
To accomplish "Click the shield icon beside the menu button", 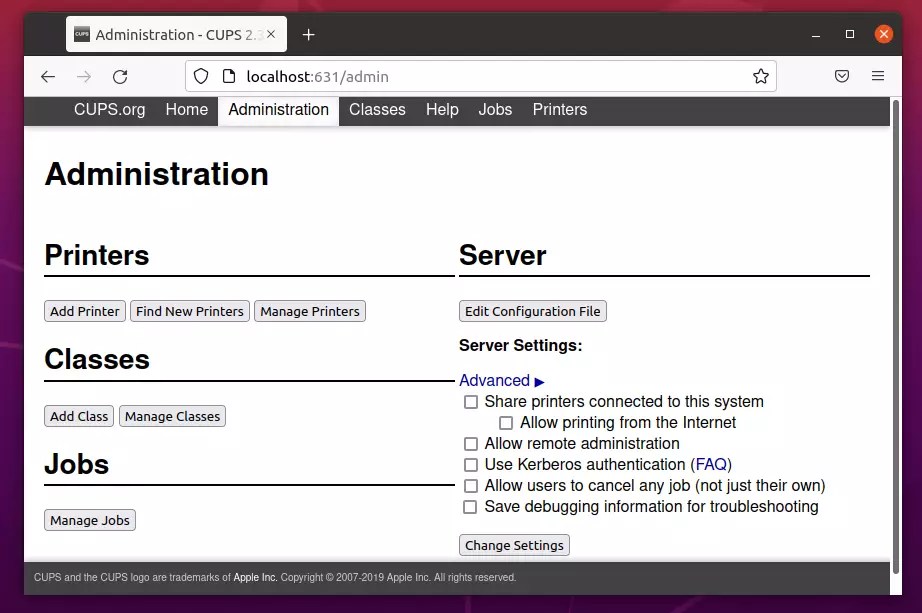I will [x=841, y=76].
